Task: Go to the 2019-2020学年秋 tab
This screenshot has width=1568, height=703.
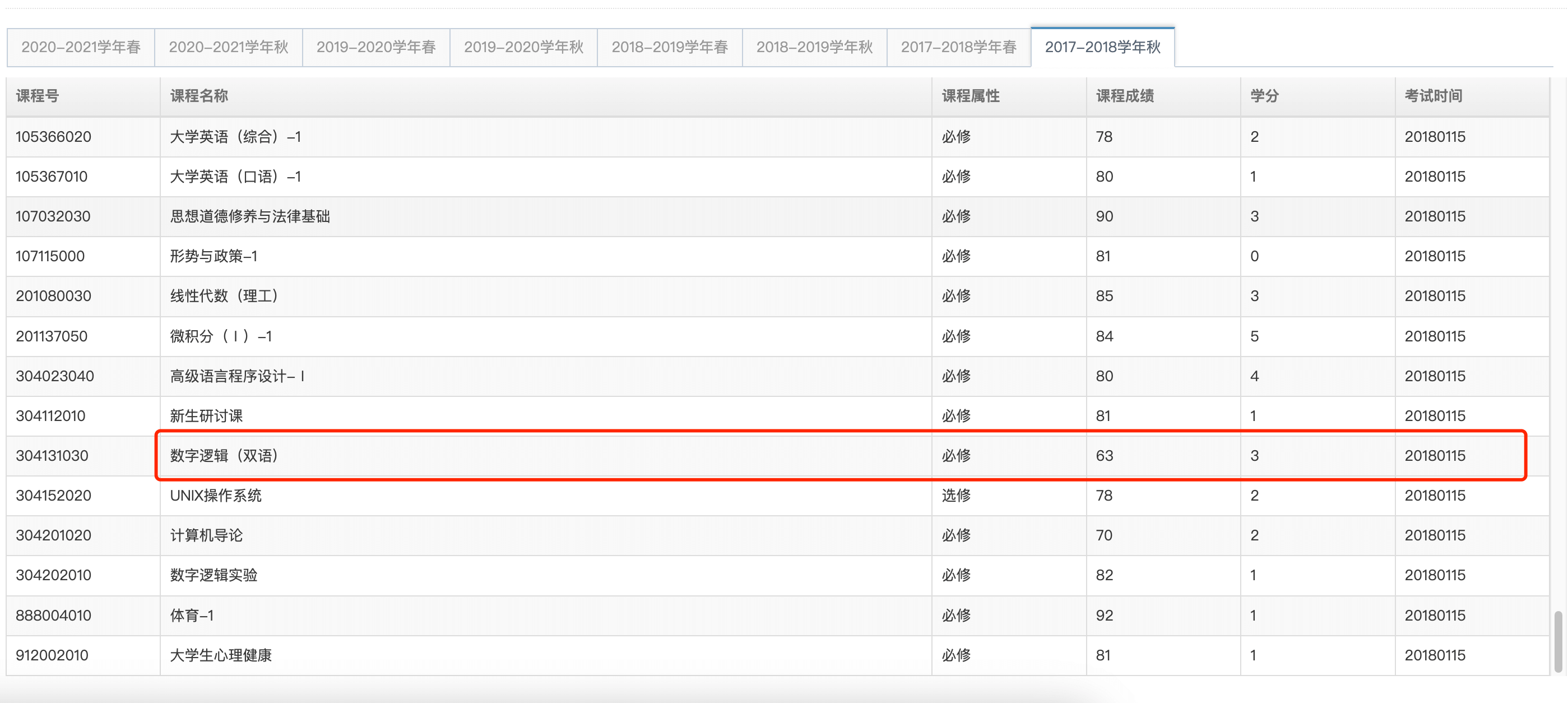Action: (523, 47)
